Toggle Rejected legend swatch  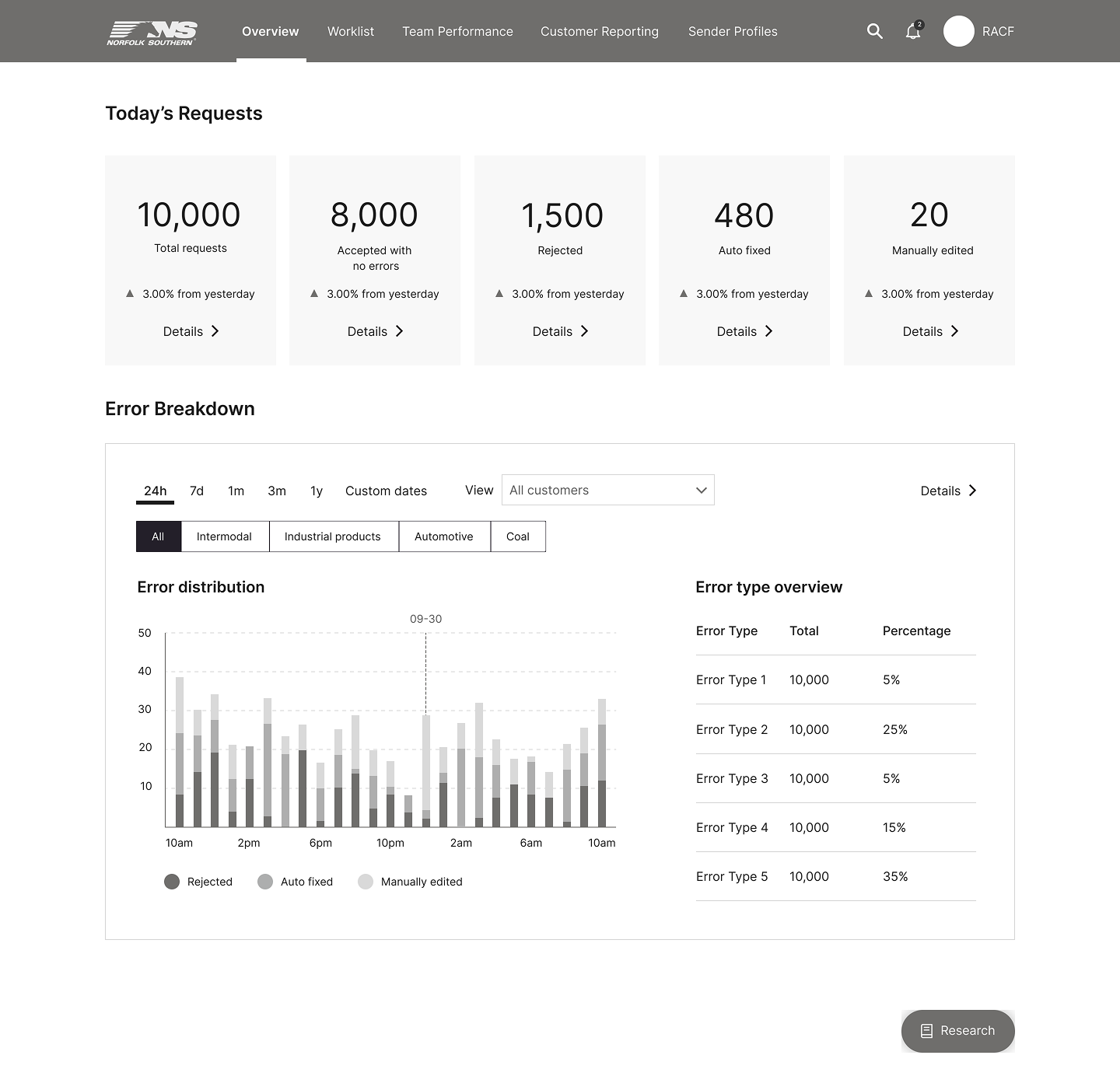[x=172, y=882]
